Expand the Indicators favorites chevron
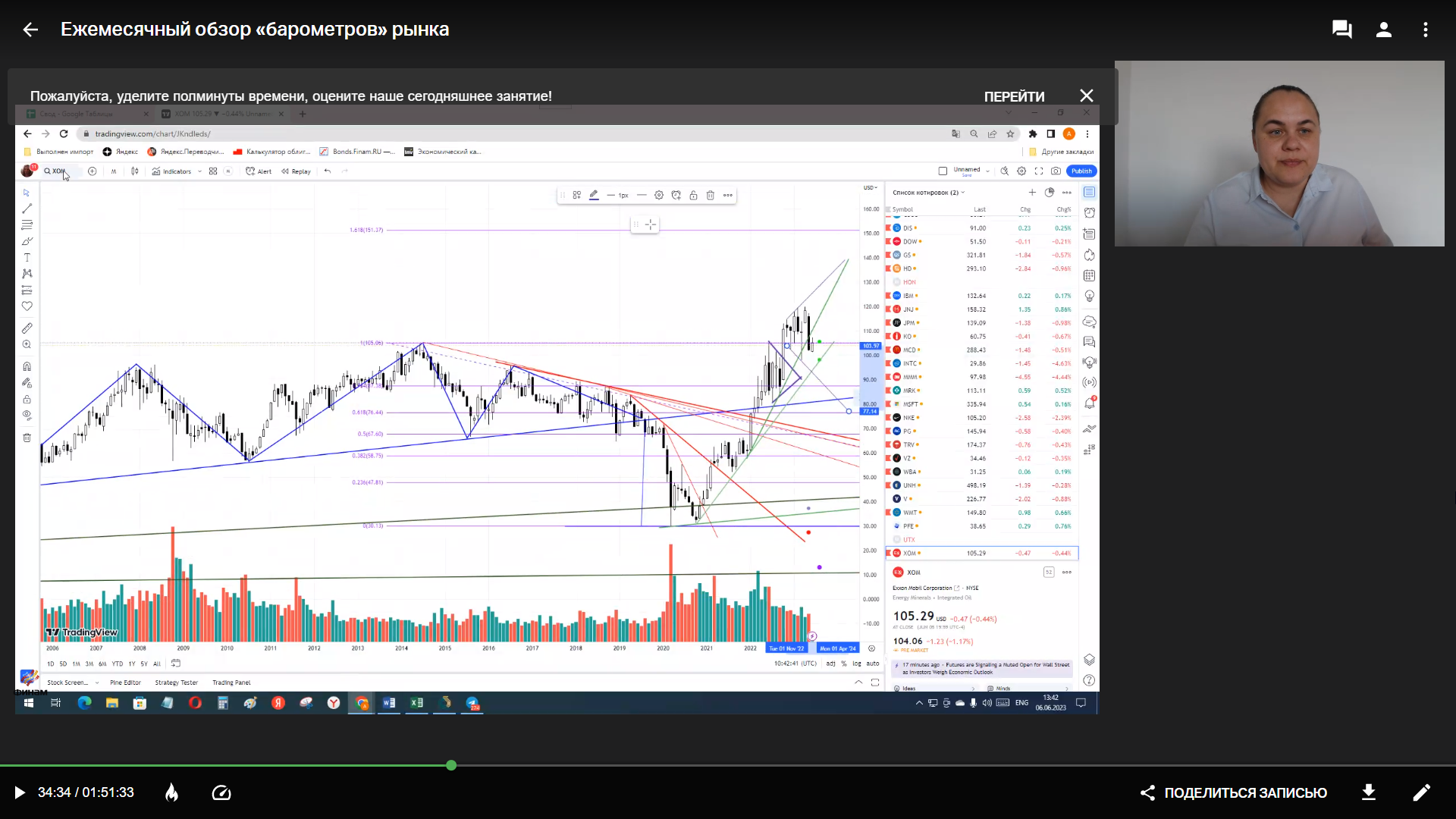The image size is (1456, 819). (x=200, y=171)
